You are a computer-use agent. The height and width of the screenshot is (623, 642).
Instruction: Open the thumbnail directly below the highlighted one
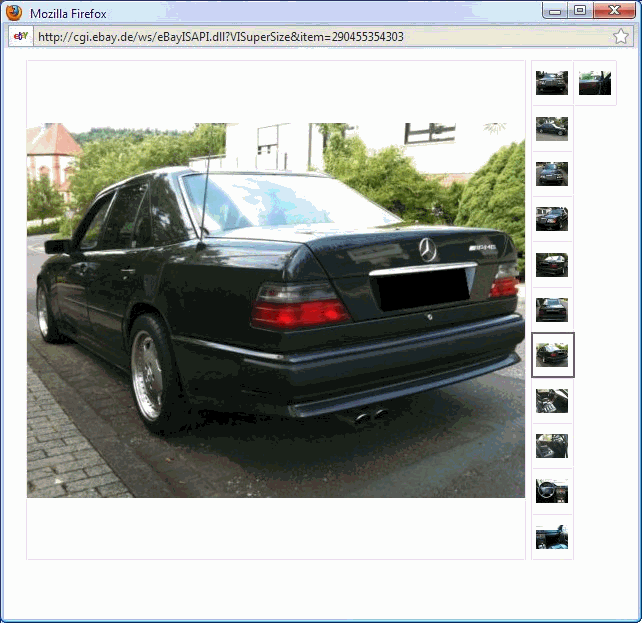tap(551, 401)
